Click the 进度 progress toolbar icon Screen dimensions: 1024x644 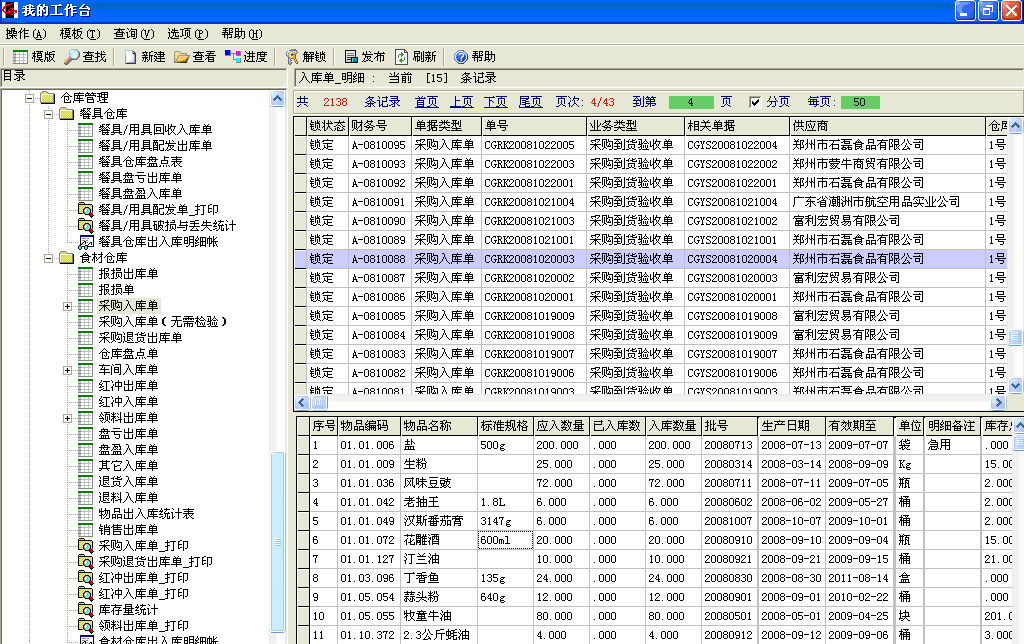pyautogui.click(x=232, y=57)
